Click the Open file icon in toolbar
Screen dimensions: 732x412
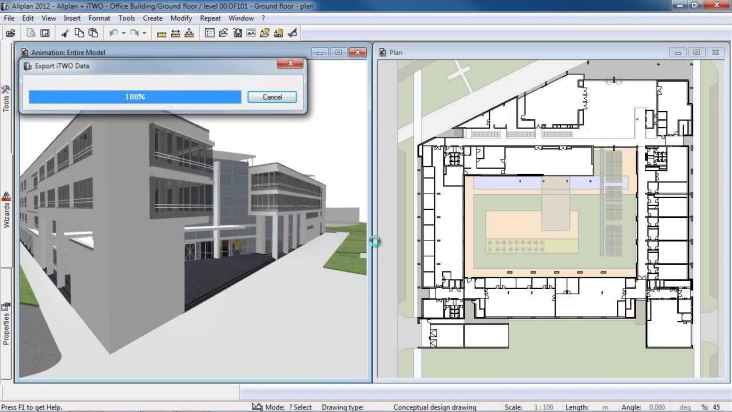click(x=10, y=33)
